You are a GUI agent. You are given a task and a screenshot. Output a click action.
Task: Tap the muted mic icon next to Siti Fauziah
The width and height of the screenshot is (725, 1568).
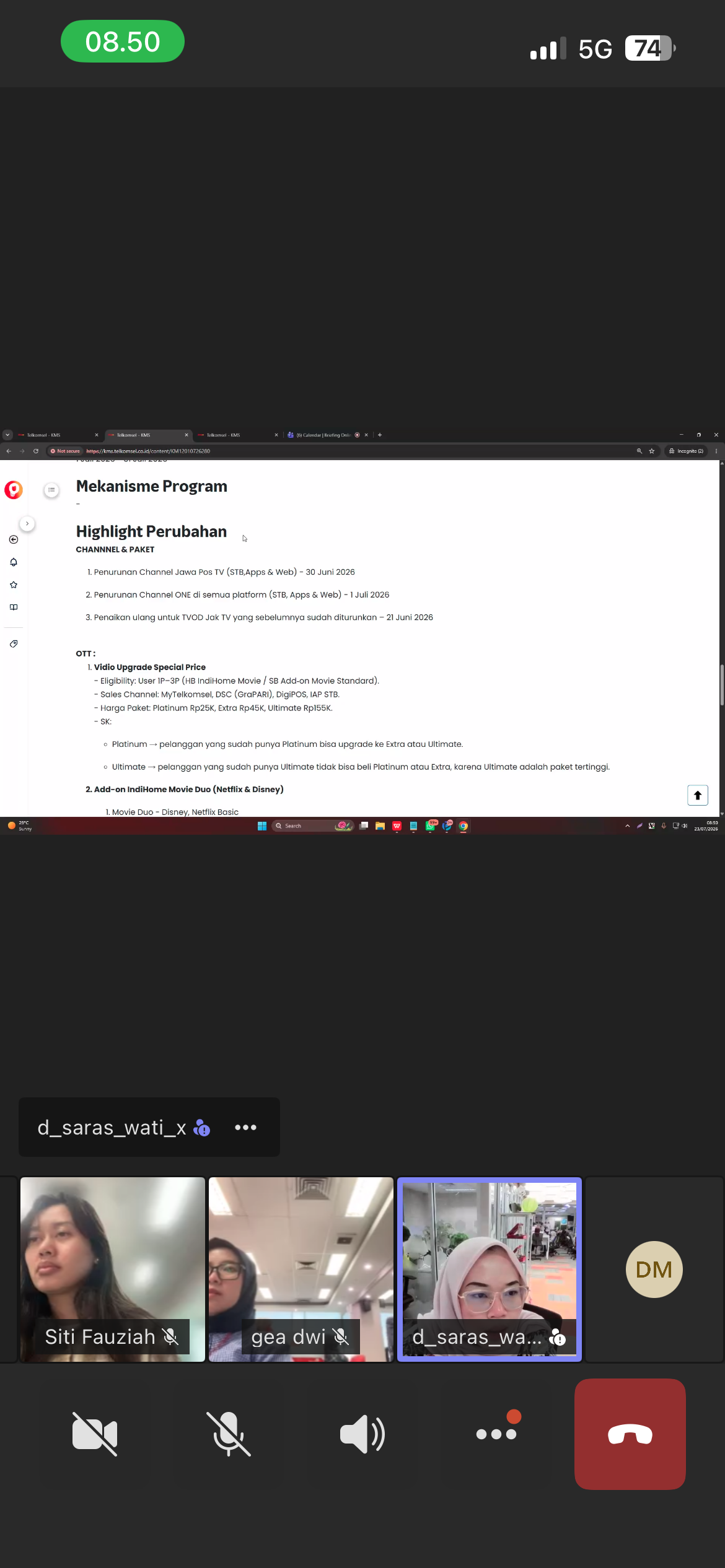tap(170, 1337)
